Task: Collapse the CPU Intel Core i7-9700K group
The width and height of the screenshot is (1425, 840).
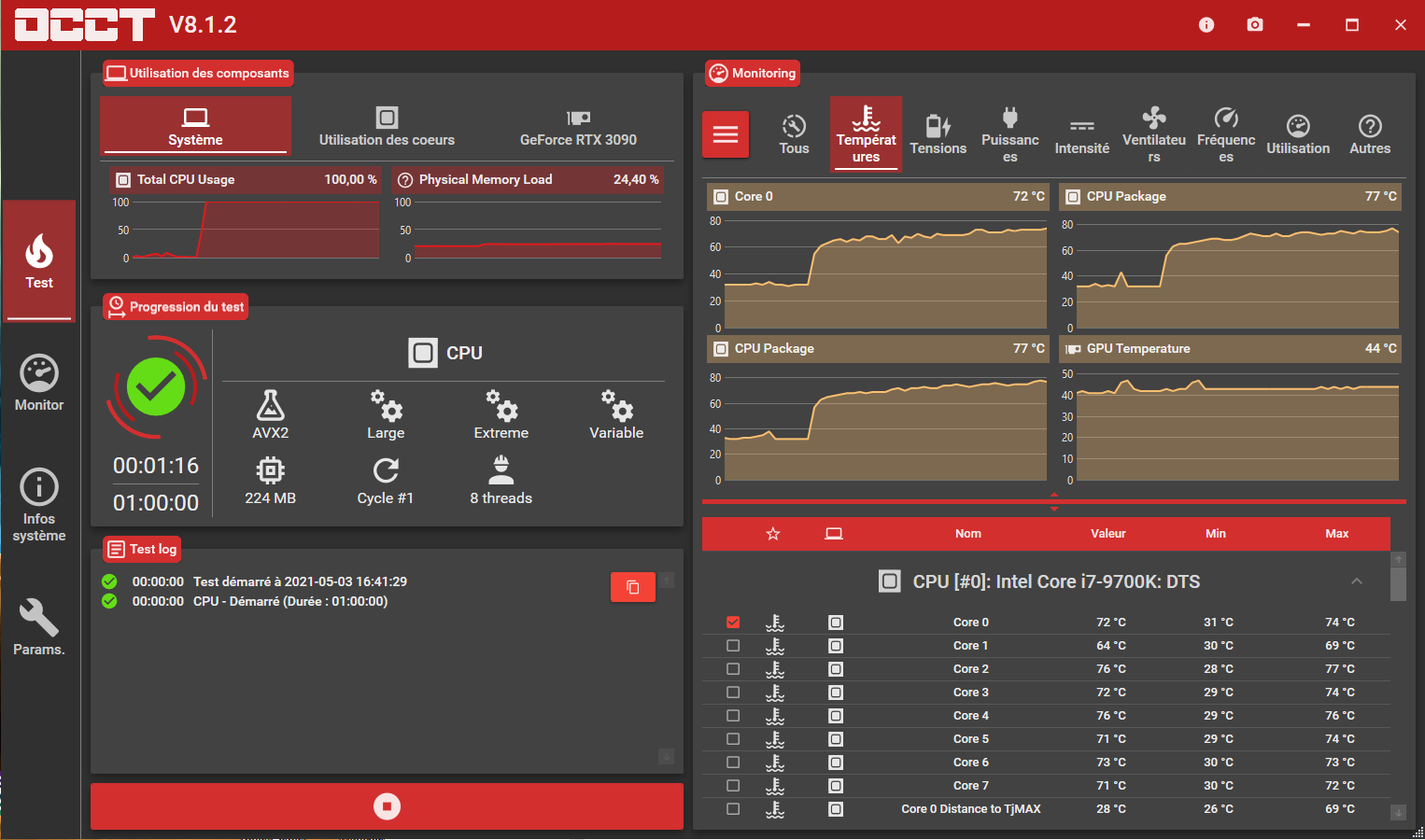Action: [x=1356, y=581]
